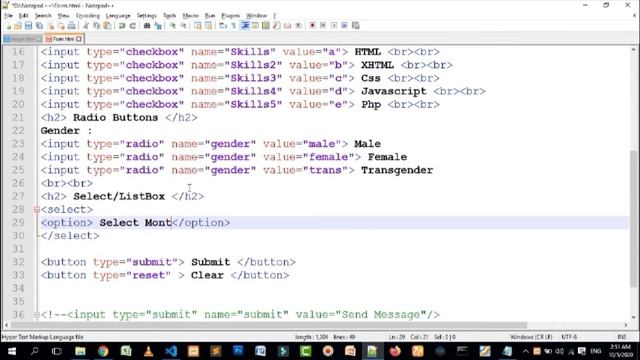Open Visual Studio Code from taskbar
Image resolution: width=640 pixels, height=360 pixels.
(171, 351)
